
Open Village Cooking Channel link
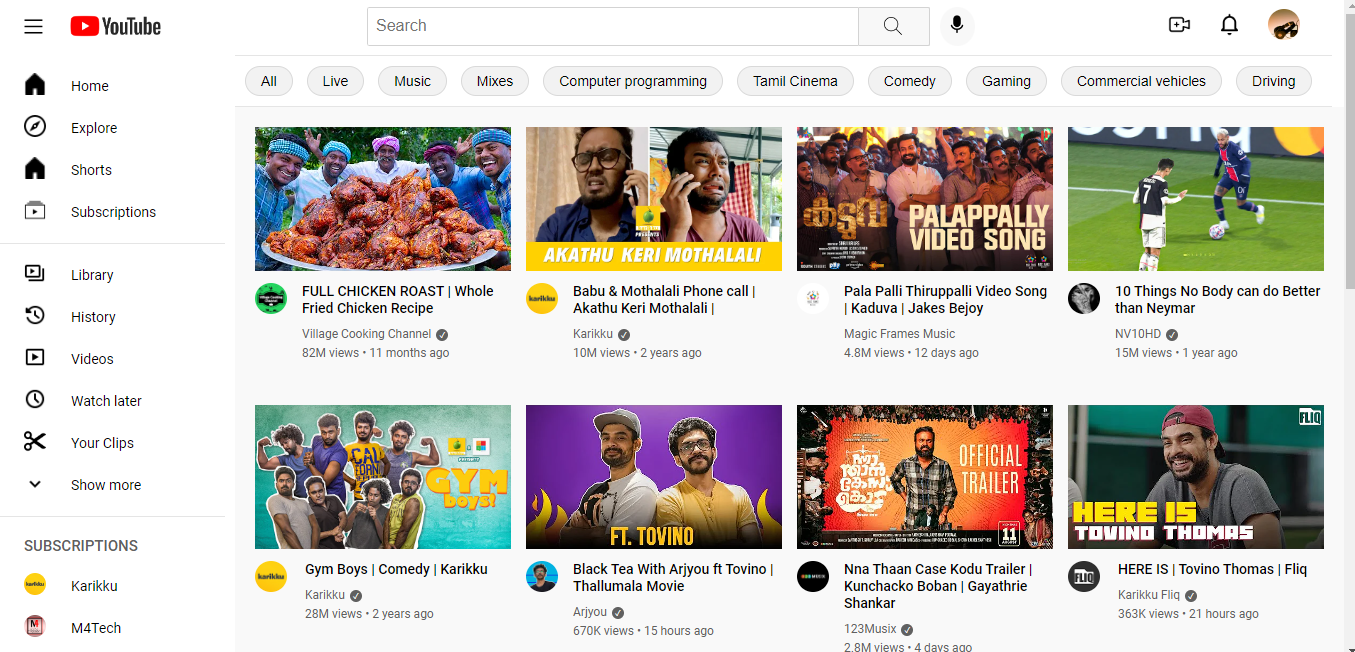(x=366, y=334)
